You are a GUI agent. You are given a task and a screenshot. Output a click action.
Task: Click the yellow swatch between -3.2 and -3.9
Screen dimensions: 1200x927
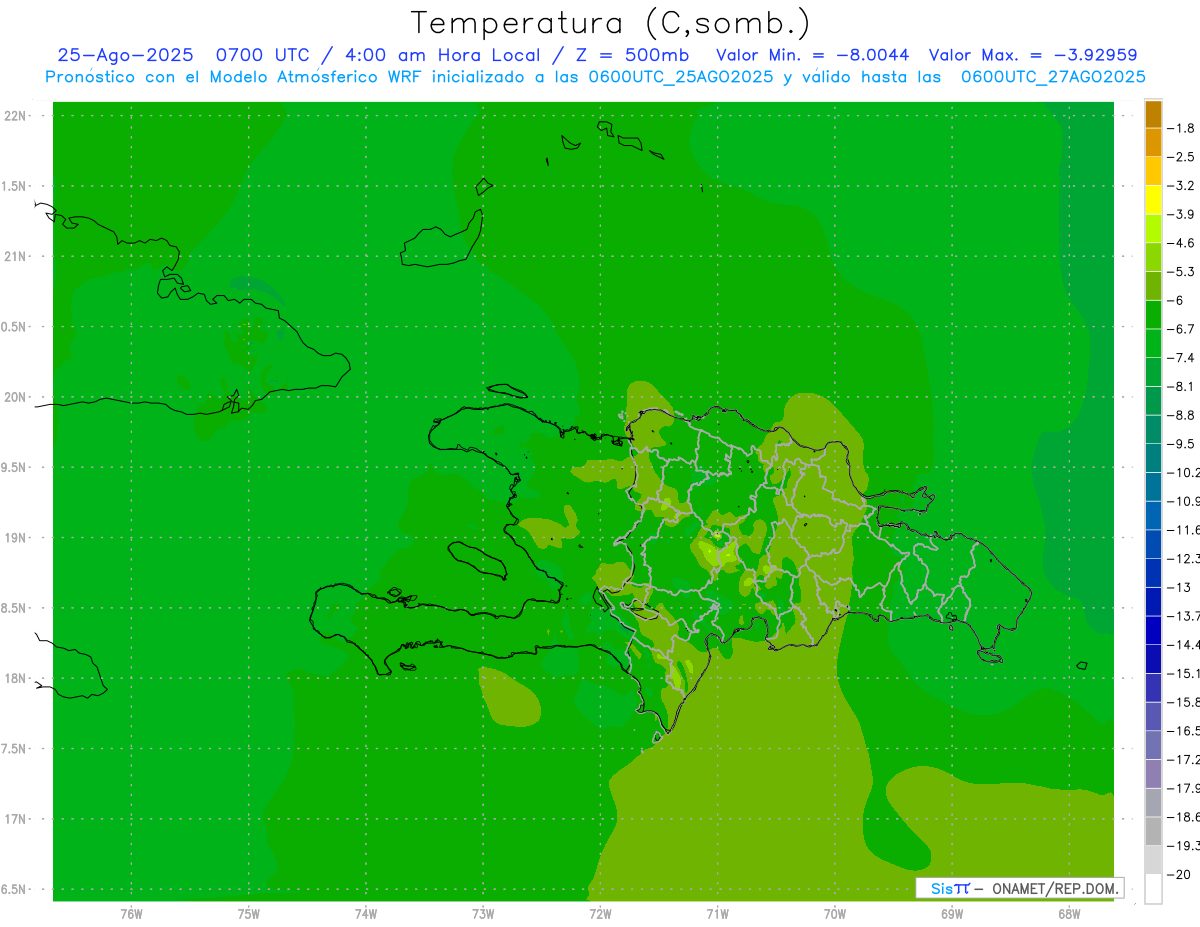[1153, 200]
